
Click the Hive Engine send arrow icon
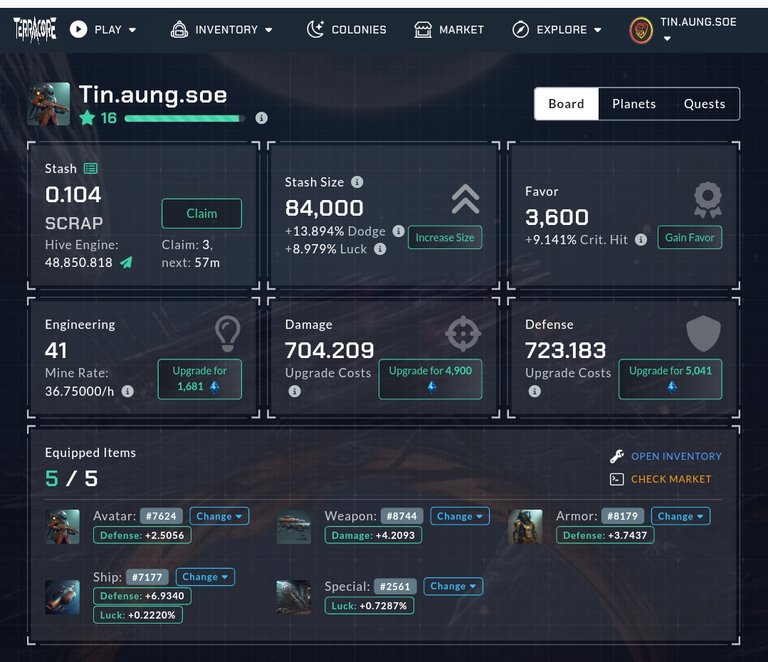tap(126, 262)
